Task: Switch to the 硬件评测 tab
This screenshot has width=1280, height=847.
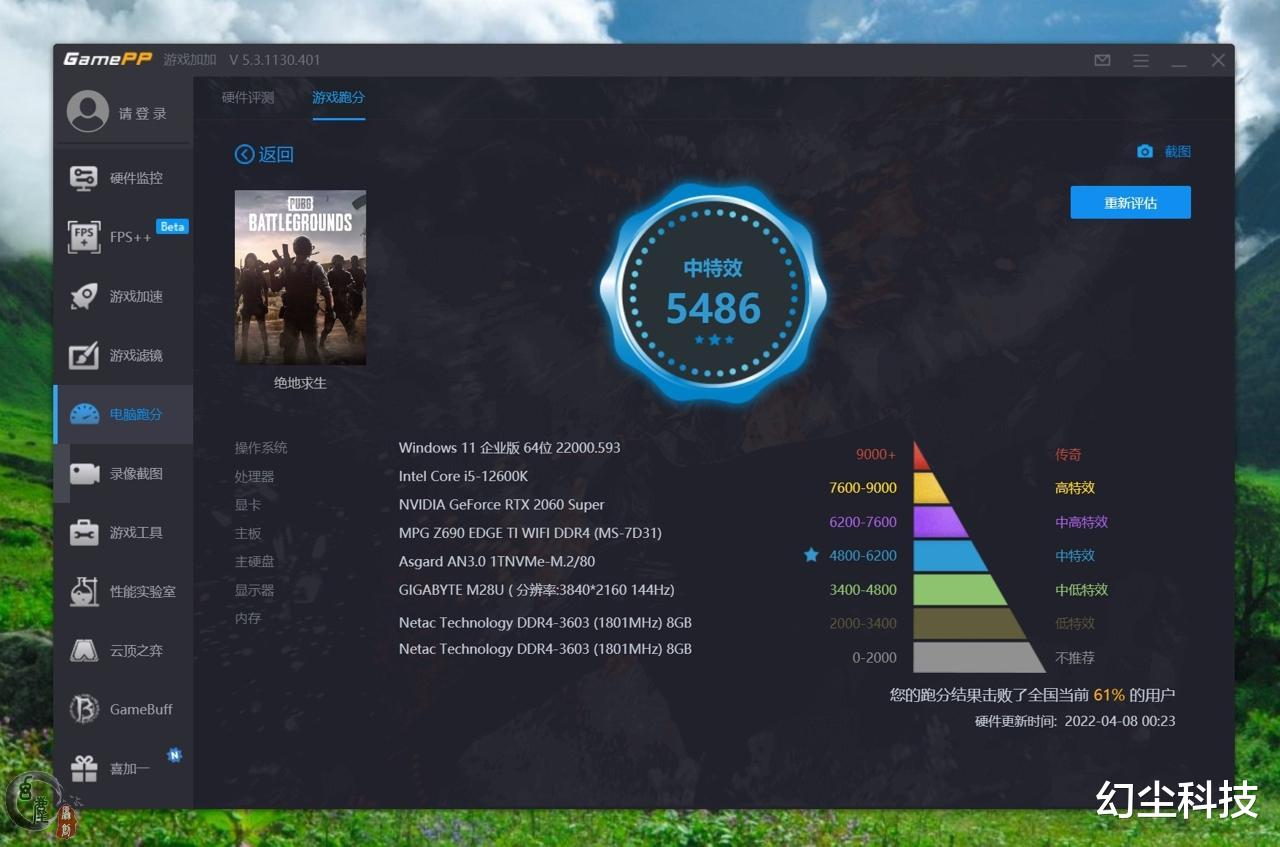Action: click(248, 98)
